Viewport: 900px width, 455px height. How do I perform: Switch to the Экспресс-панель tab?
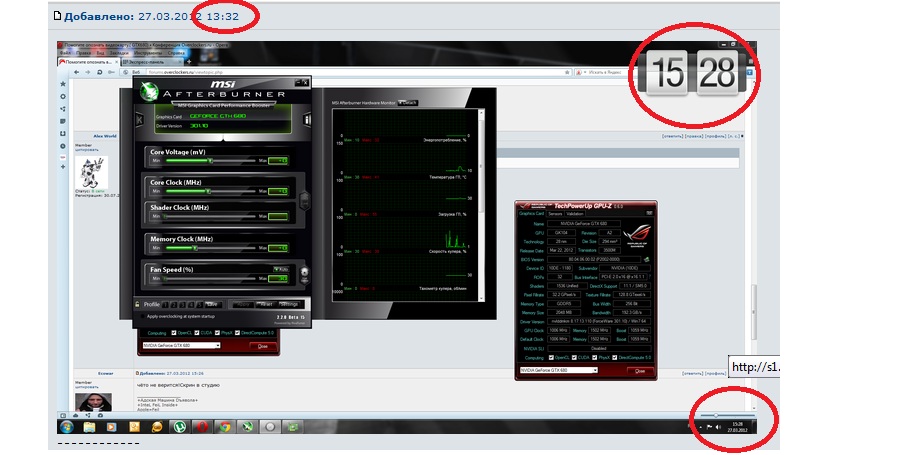(153, 61)
